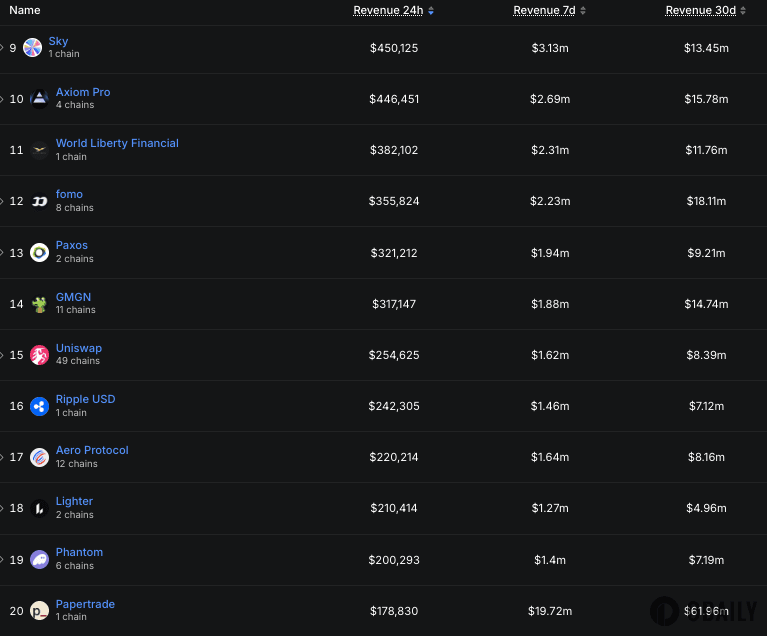The image size is (767, 636).
Task: Expand the Axiom Pro row chevron
Action: coord(1,99)
